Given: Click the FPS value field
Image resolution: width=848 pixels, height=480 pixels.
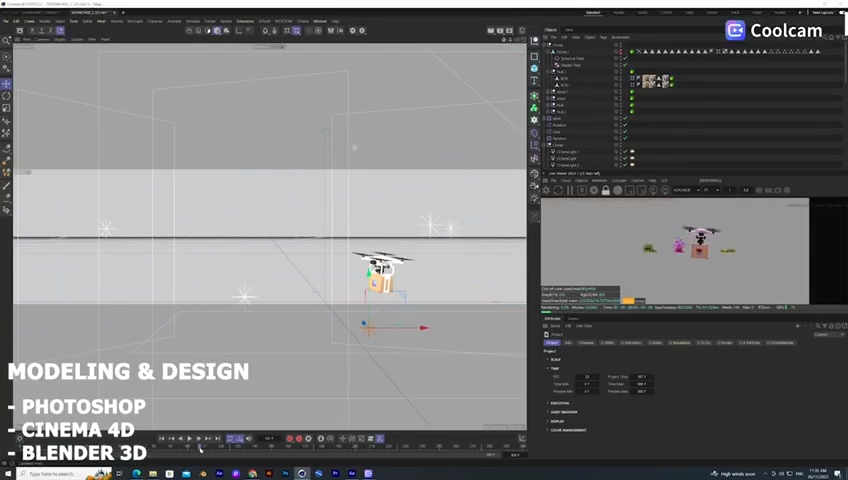Looking at the screenshot, I should click(x=587, y=377).
